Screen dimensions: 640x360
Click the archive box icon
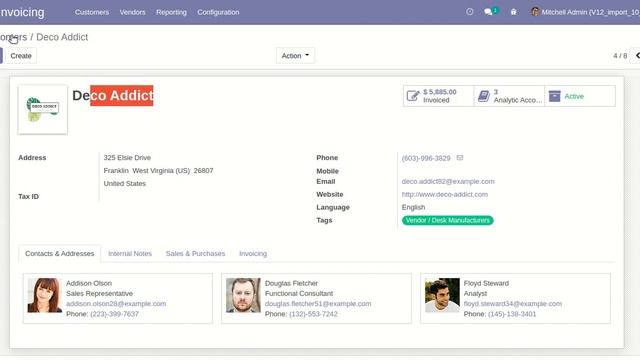click(x=554, y=96)
